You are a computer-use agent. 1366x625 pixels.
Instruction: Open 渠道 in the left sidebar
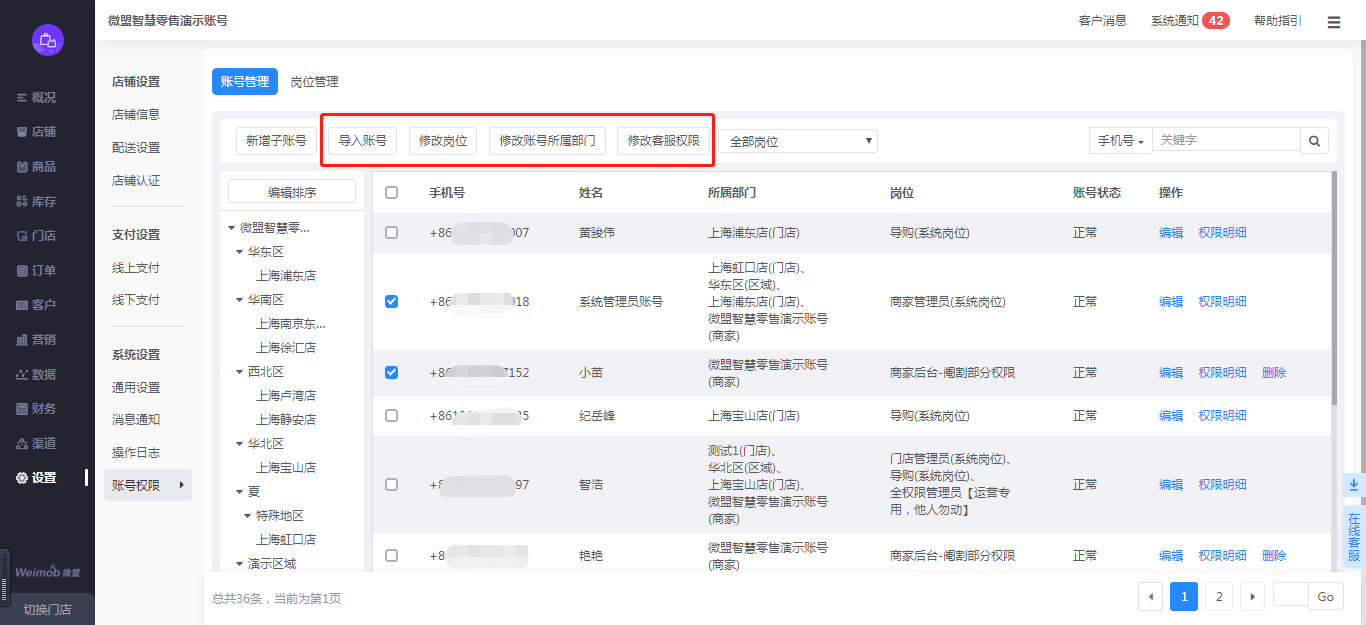pos(36,443)
